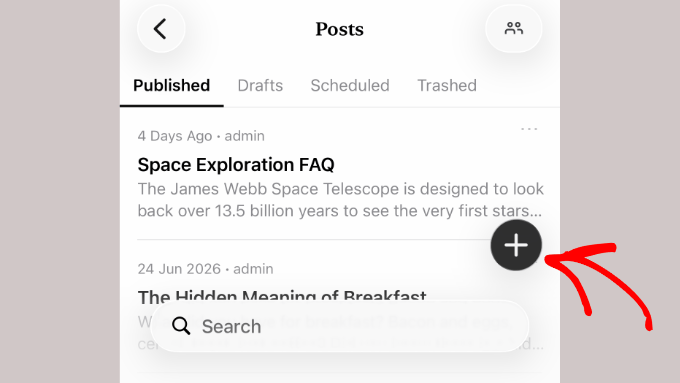Click the admin author beside 4 Days Ago
This screenshot has height=383, width=680.
(x=245, y=136)
